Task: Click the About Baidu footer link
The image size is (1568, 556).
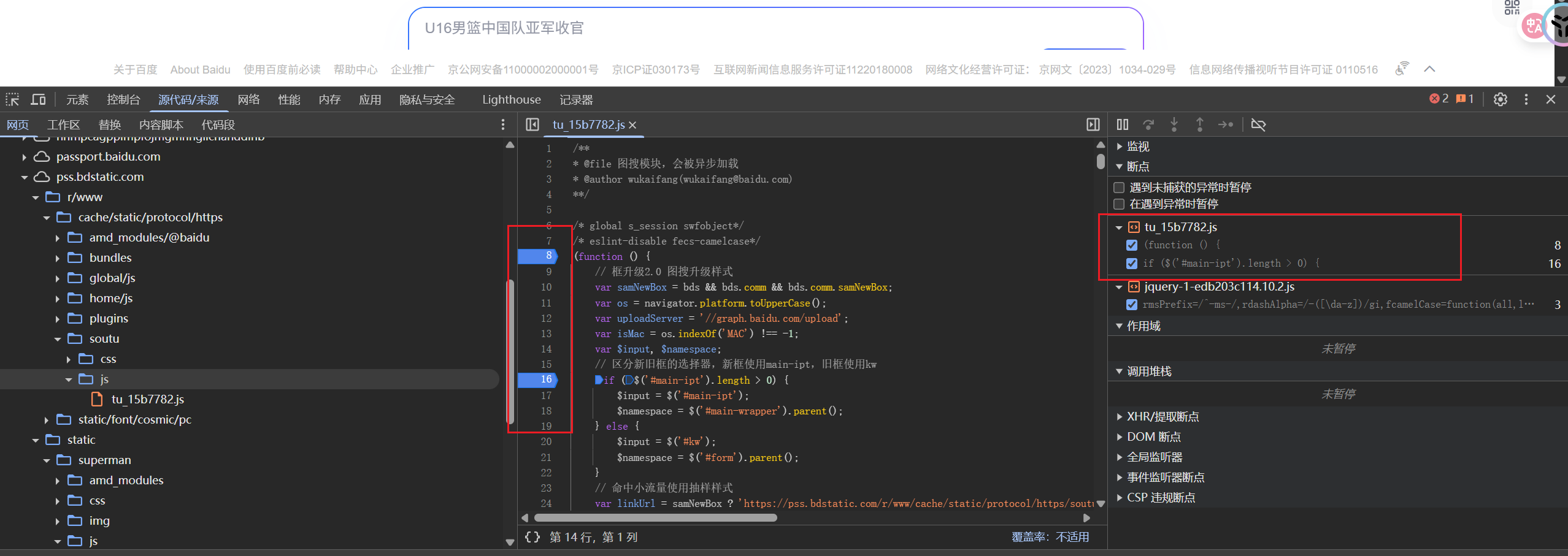Action: [x=200, y=70]
